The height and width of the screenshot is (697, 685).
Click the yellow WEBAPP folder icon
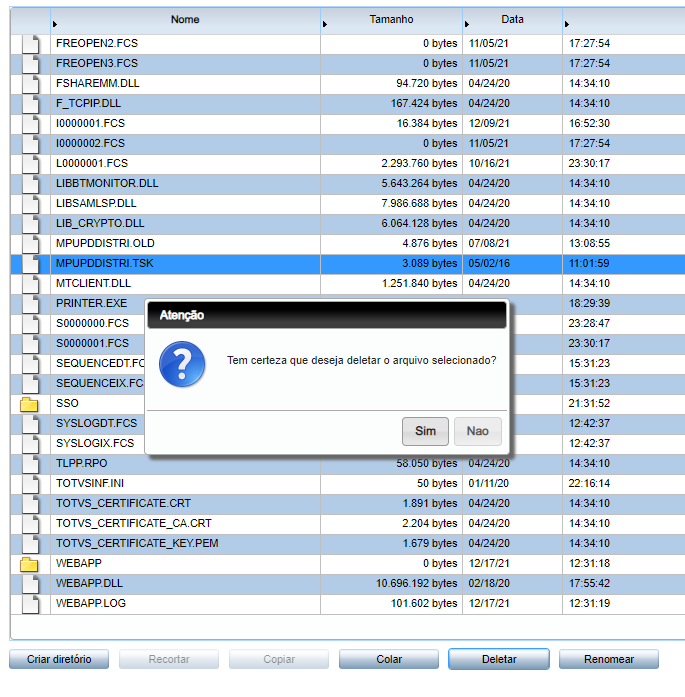(29, 564)
